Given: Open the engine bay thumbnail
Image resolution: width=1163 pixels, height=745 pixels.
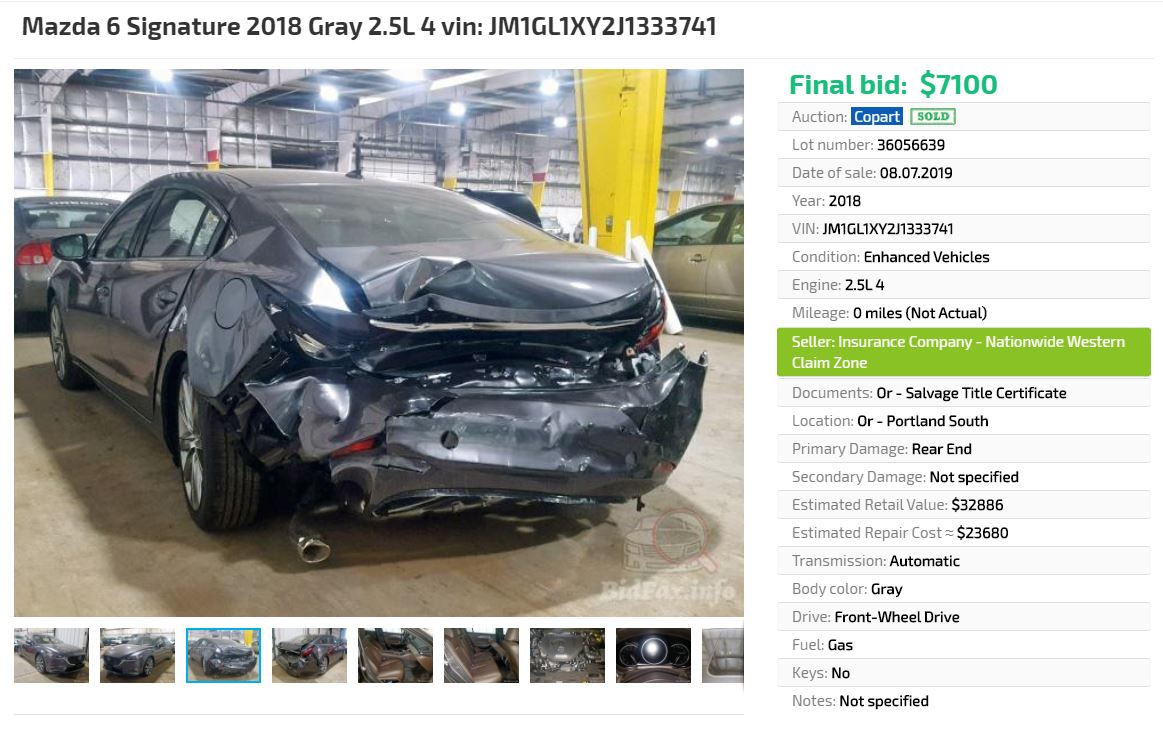Looking at the screenshot, I should point(567,655).
